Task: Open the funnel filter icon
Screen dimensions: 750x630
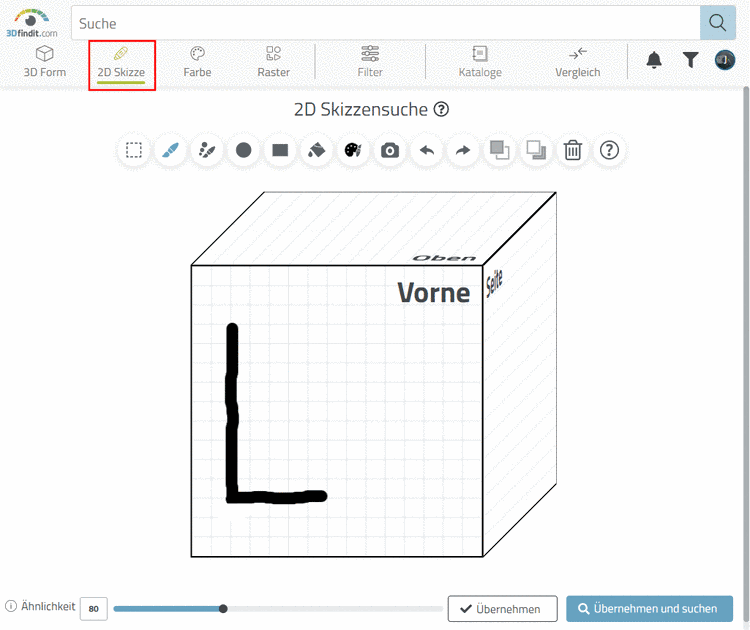Action: (x=690, y=60)
